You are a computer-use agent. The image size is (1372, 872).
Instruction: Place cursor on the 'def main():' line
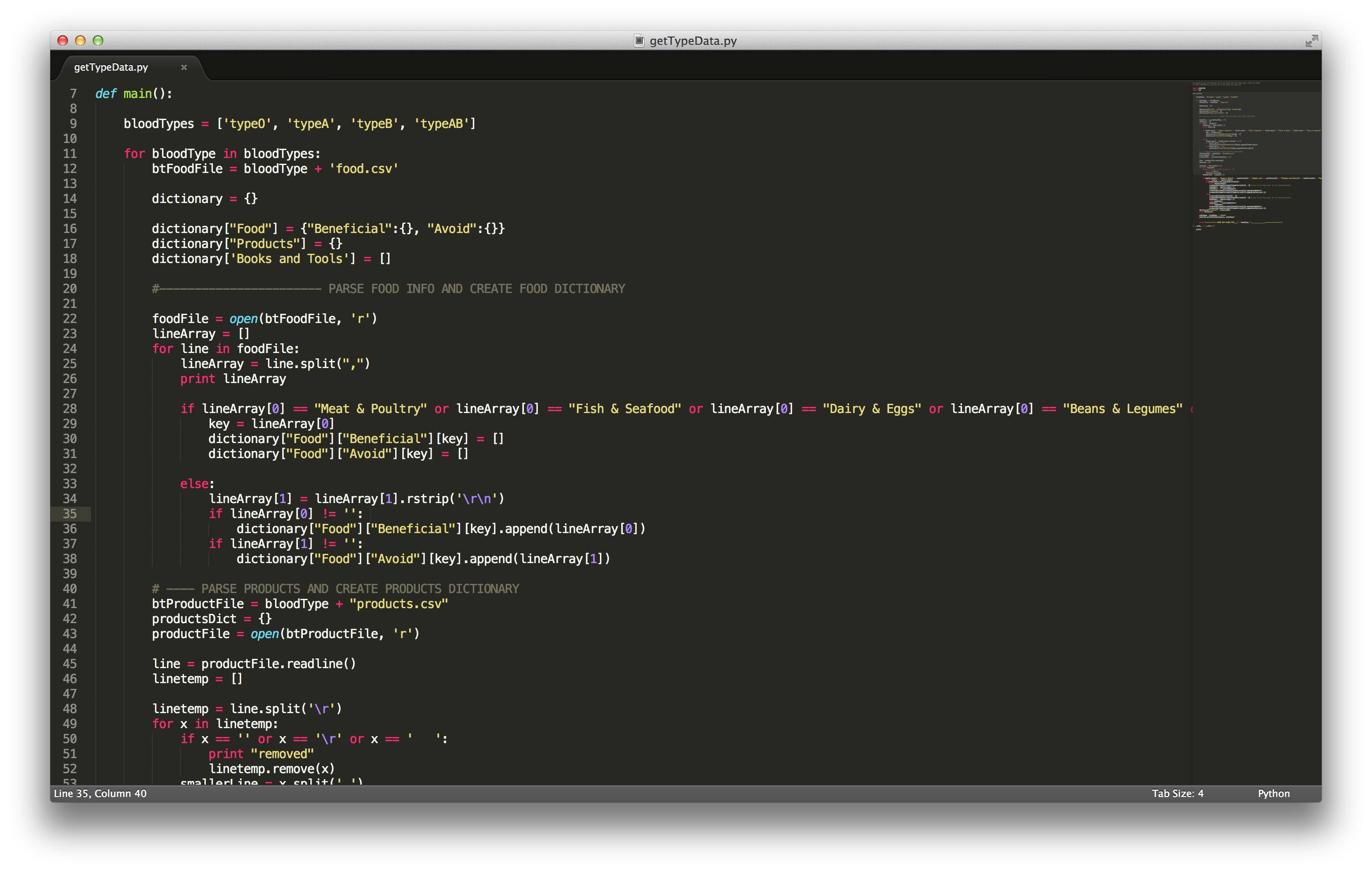134,94
